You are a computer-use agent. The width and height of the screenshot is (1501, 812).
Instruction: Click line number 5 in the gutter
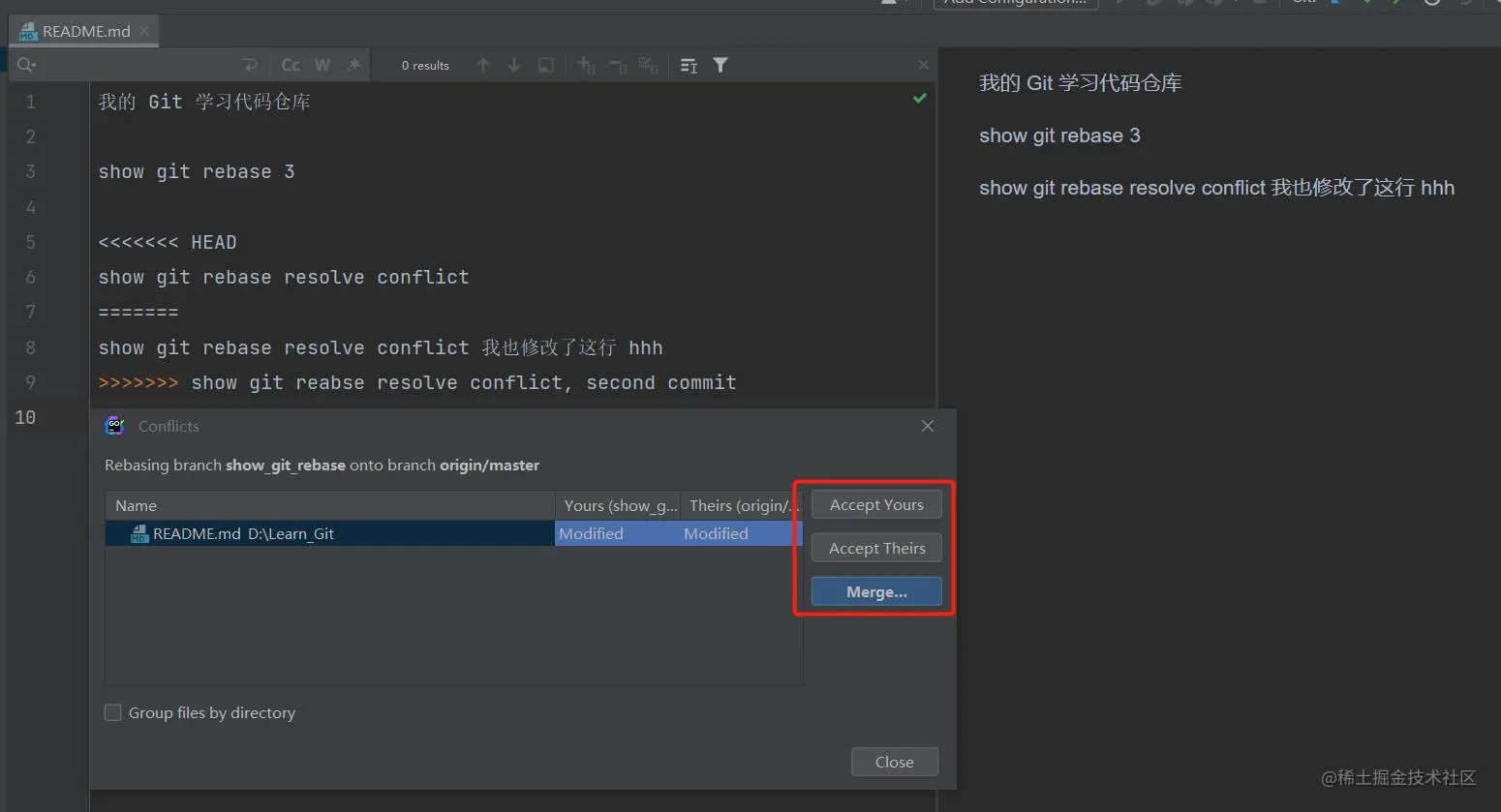(x=30, y=242)
